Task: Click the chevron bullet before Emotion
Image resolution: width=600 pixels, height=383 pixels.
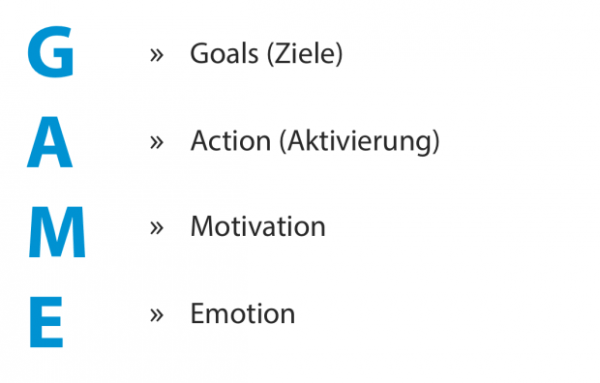Action: click(x=157, y=315)
